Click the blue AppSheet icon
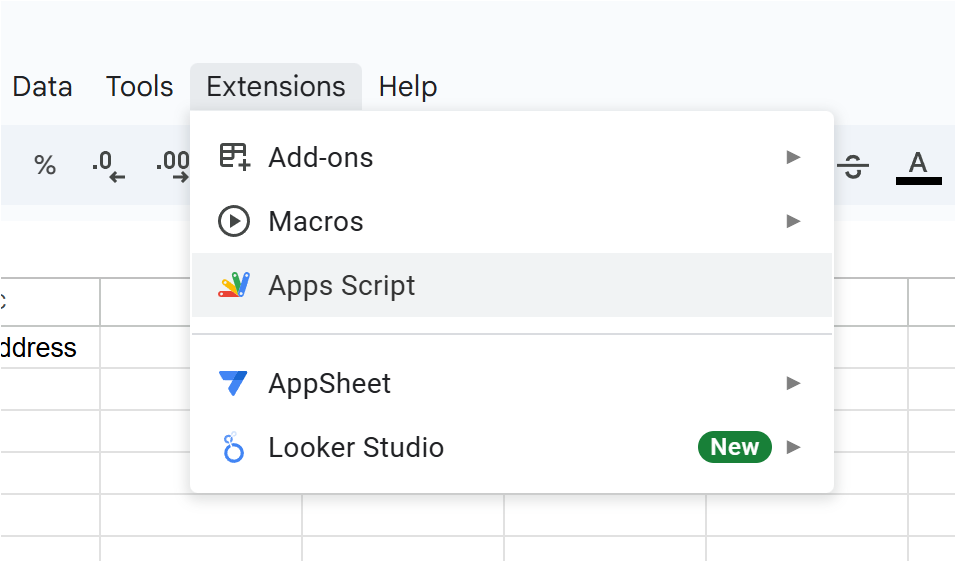Viewport: 956px width, 562px height. click(233, 383)
